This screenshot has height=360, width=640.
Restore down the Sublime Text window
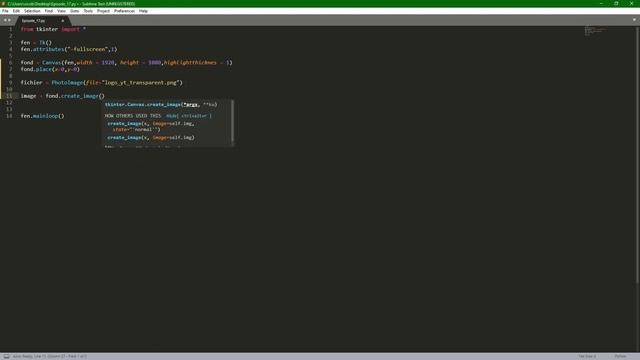[616, 4]
